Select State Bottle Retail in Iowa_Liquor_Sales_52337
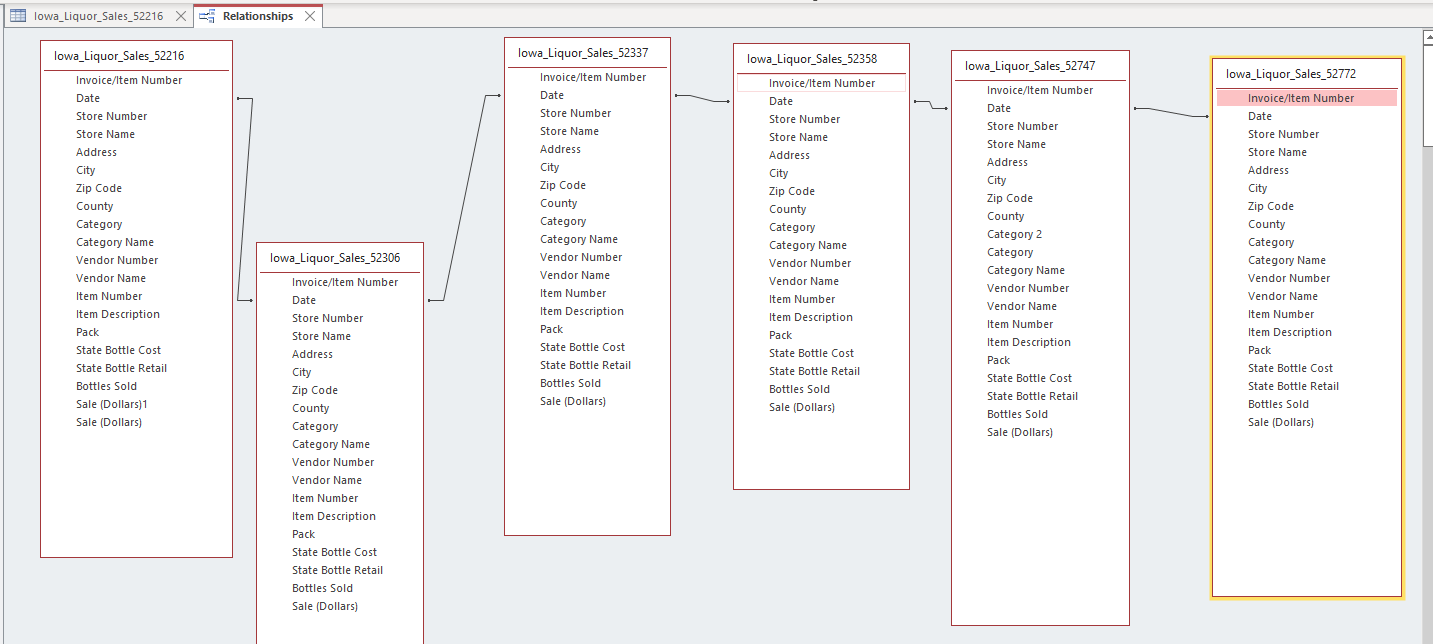This screenshot has height=644, width=1433. coord(586,365)
